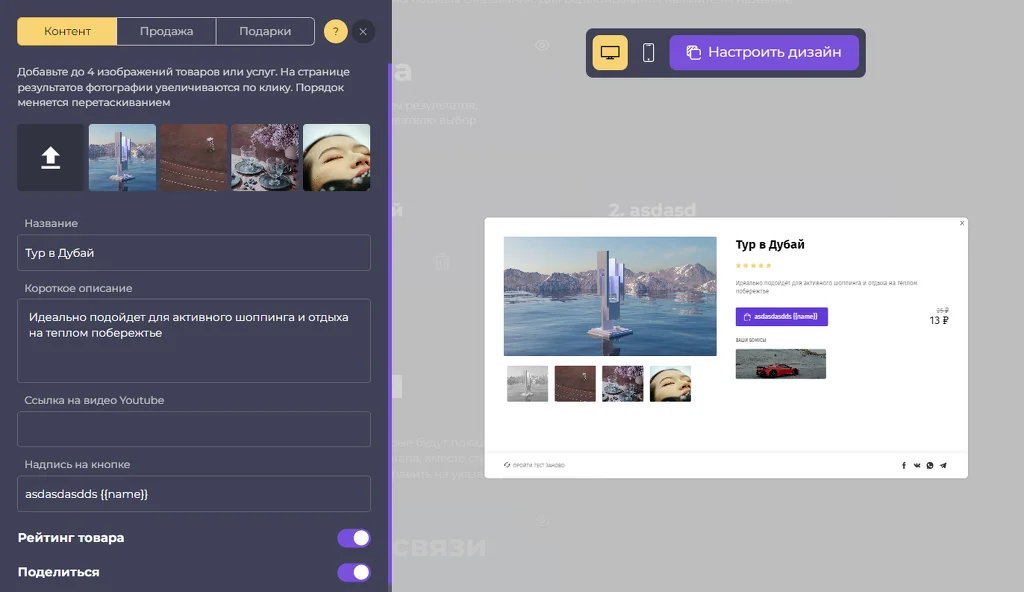The width and height of the screenshot is (1024, 592).
Task: Open the yellow question mark help icon
Action: click(x=336, y=31)
